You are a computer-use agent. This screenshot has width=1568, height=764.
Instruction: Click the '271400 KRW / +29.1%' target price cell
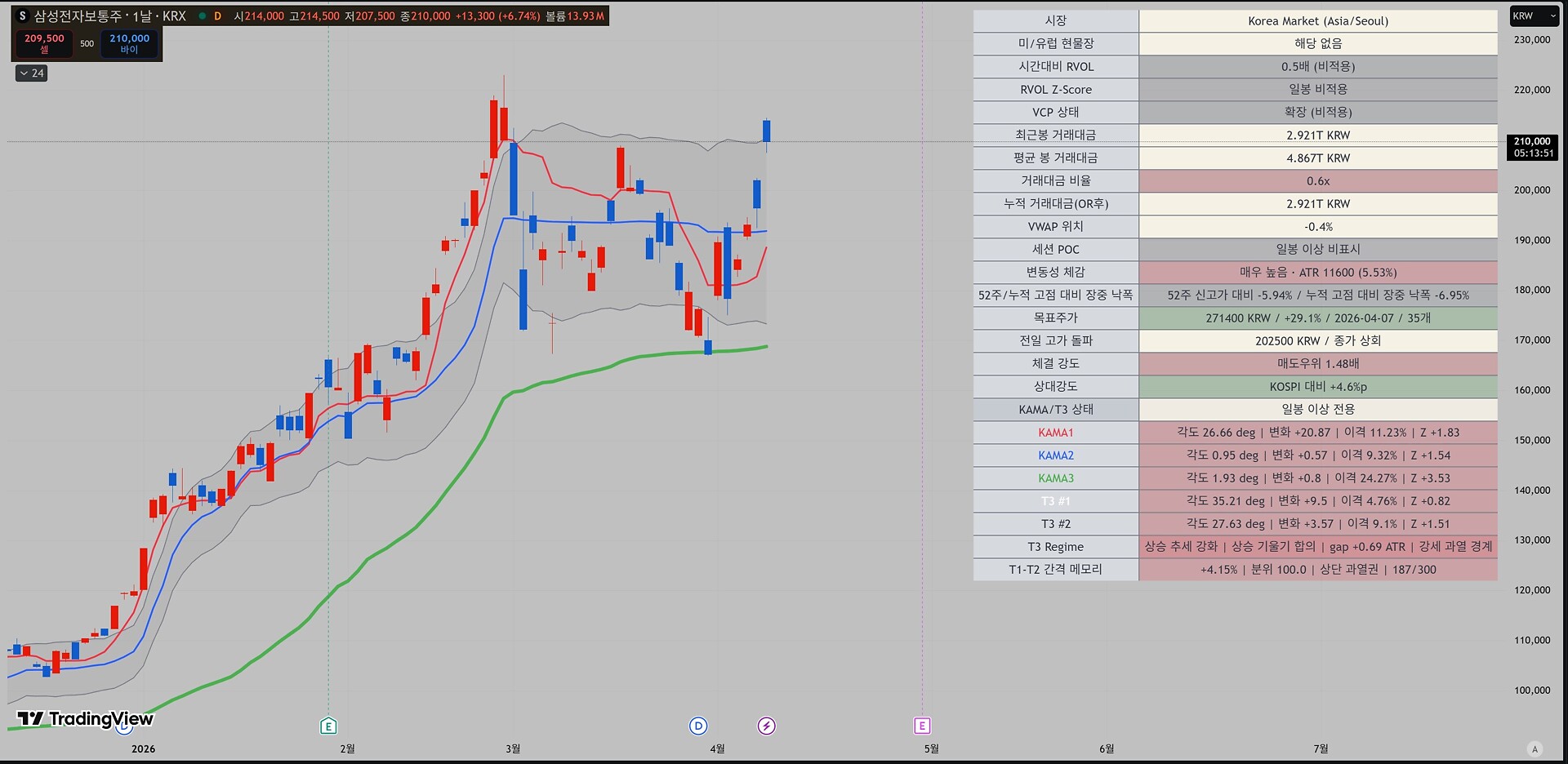pos(1318,318)
